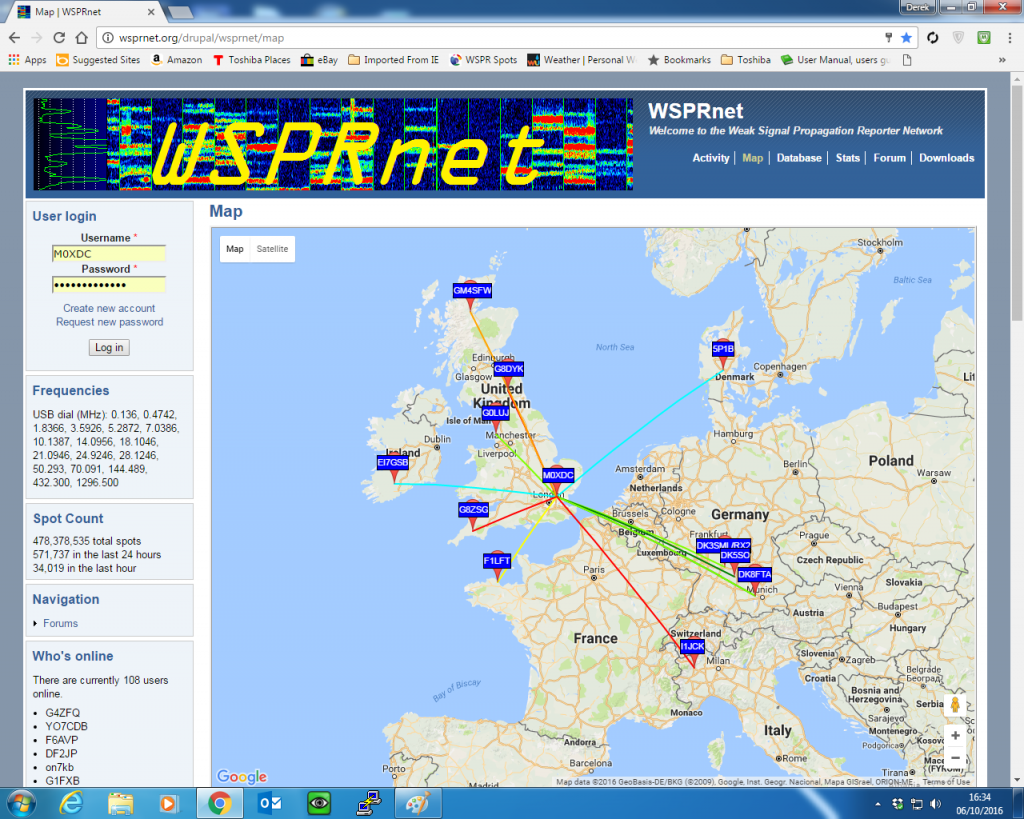Click the Create new account link

click(109, 308)
